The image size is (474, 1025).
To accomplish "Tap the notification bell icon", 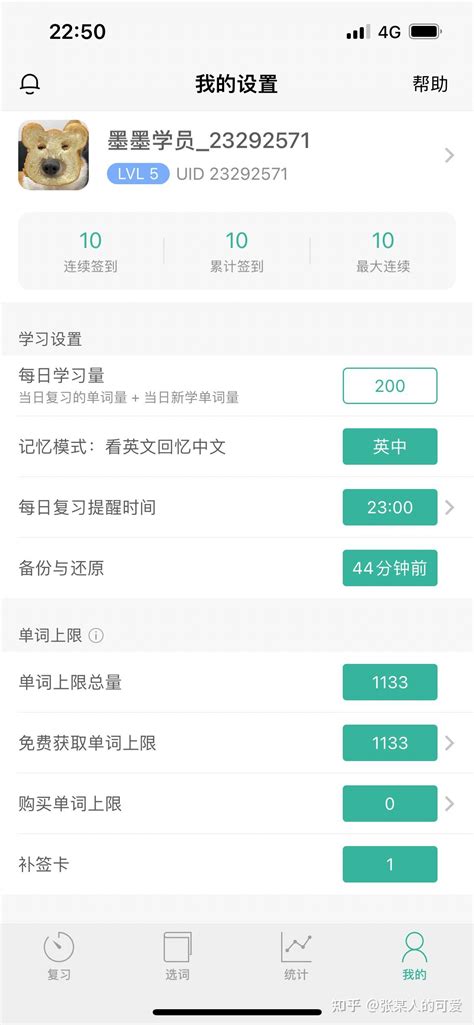I will 30,83.
